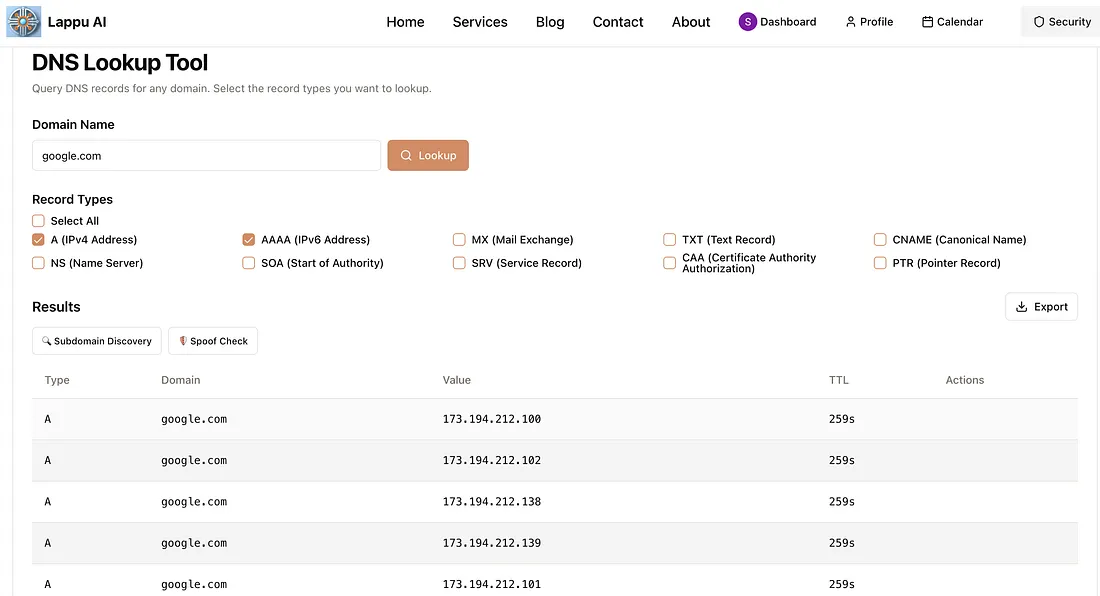The height and width of the screenshot is (596, 1100).
Task: Open the Profile link text
Action: [x=876, y=22]
